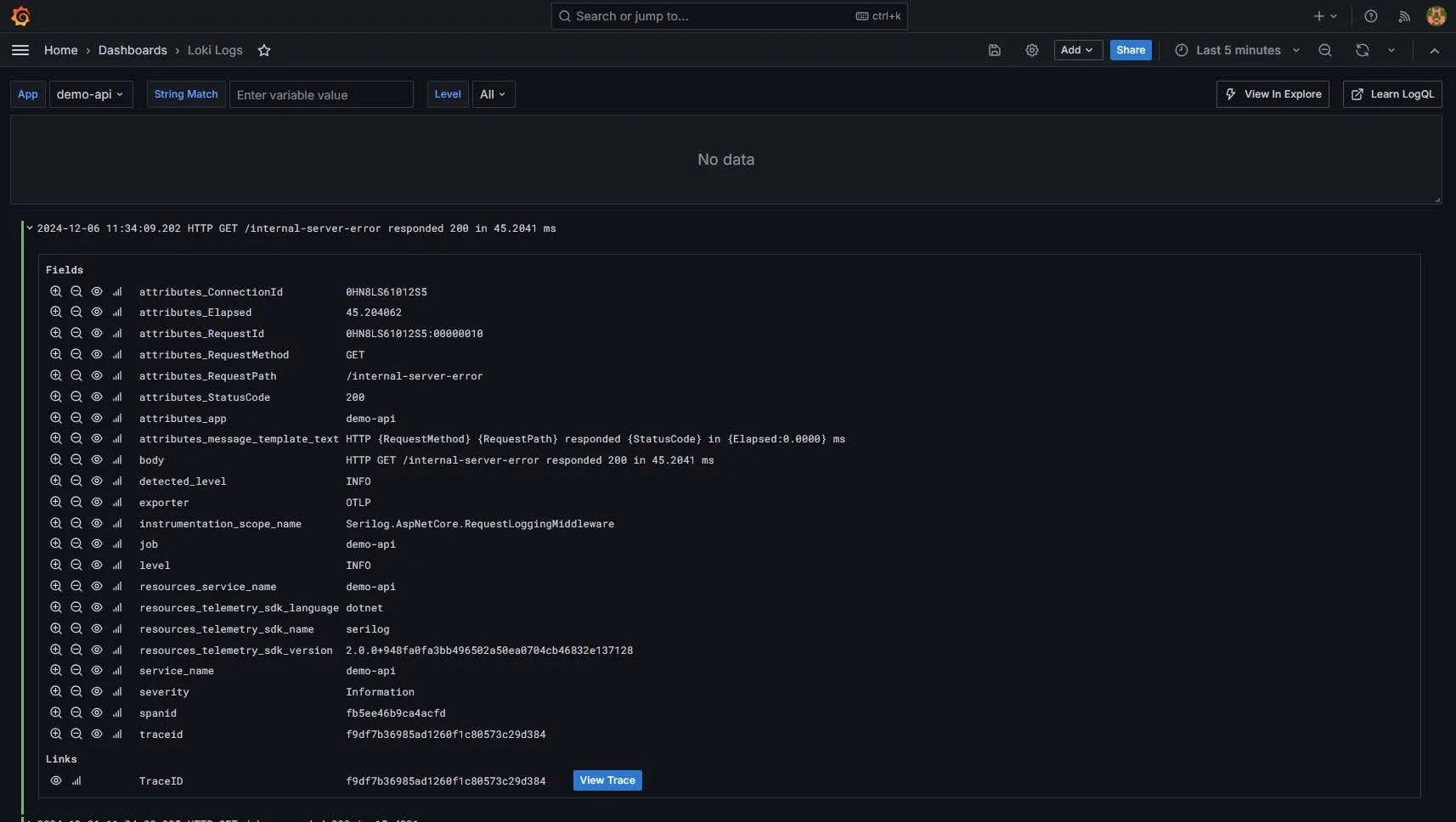Select Loki Logs breadcrumb
This screenshot has height=822, width=1456.
(215, 50)
